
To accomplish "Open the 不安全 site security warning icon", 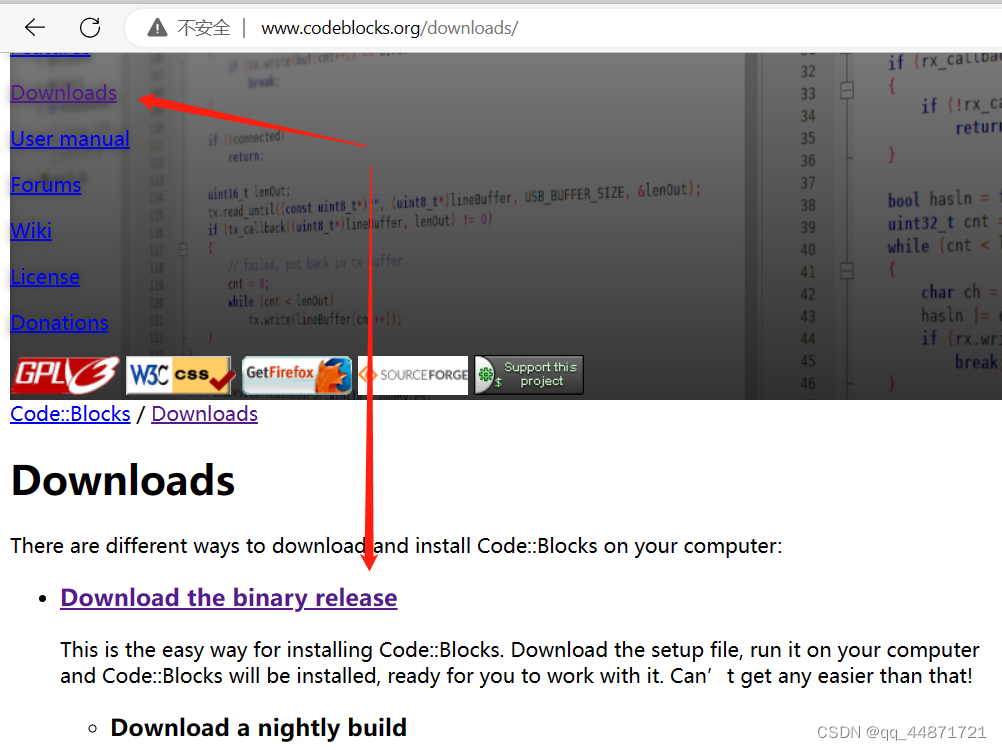I will [156, 27].
